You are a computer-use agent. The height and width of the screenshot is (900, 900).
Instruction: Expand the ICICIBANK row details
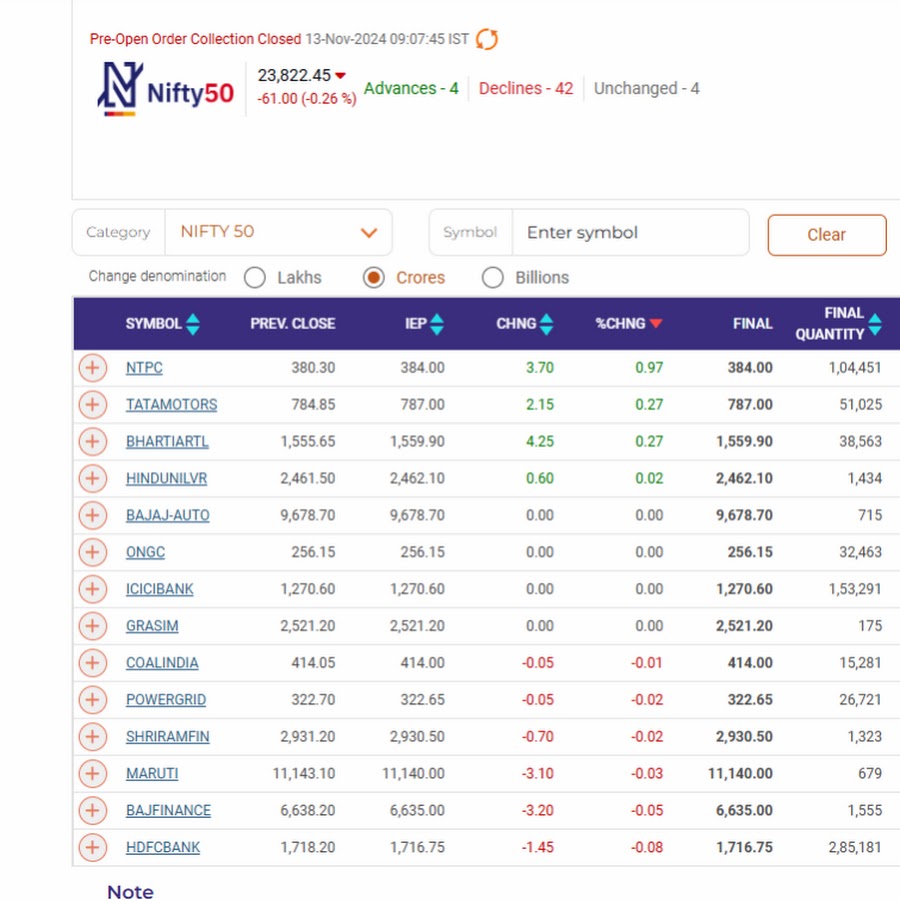tap(92, 589)
